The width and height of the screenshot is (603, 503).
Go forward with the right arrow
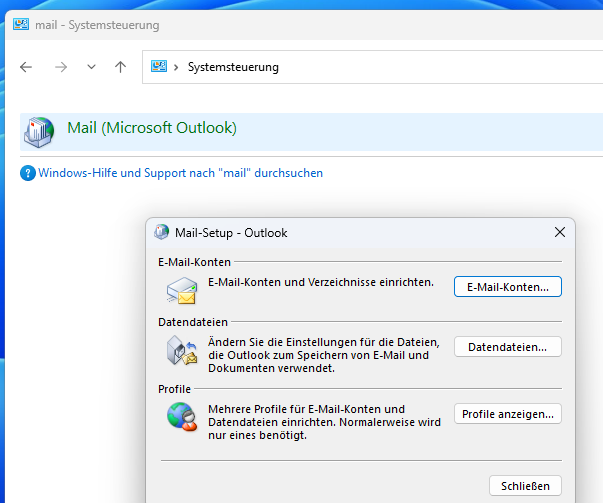(61, 67)
